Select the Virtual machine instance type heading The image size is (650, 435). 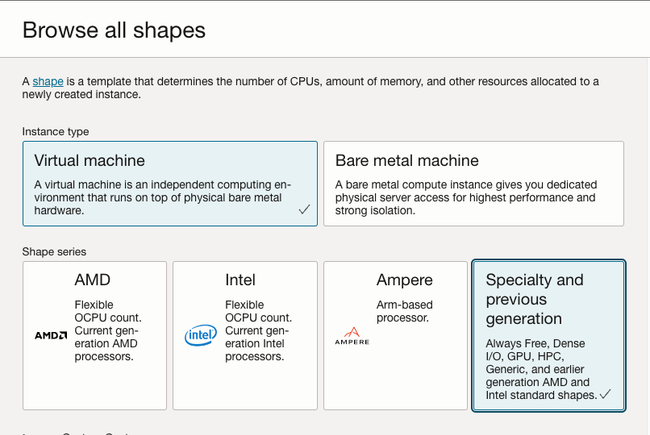(90, 160)
